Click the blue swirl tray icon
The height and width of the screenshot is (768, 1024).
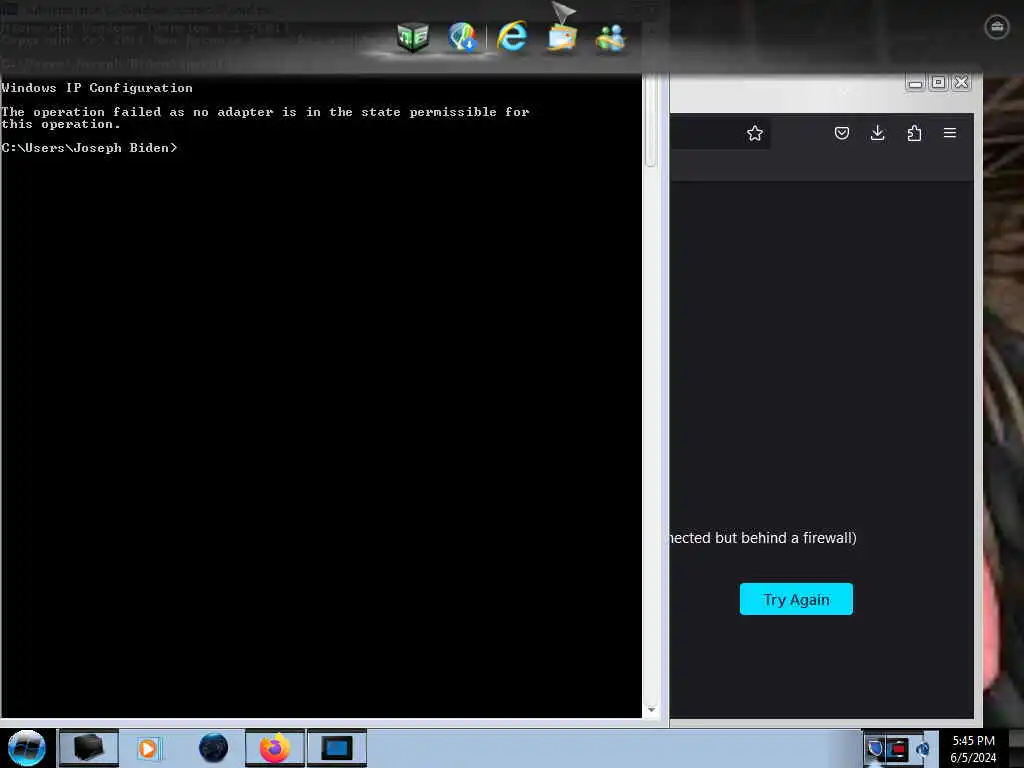(922, 748)
